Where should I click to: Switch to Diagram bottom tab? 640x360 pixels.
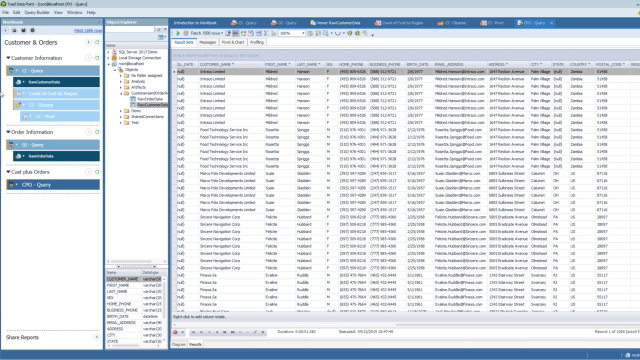(x=178, y=344)
